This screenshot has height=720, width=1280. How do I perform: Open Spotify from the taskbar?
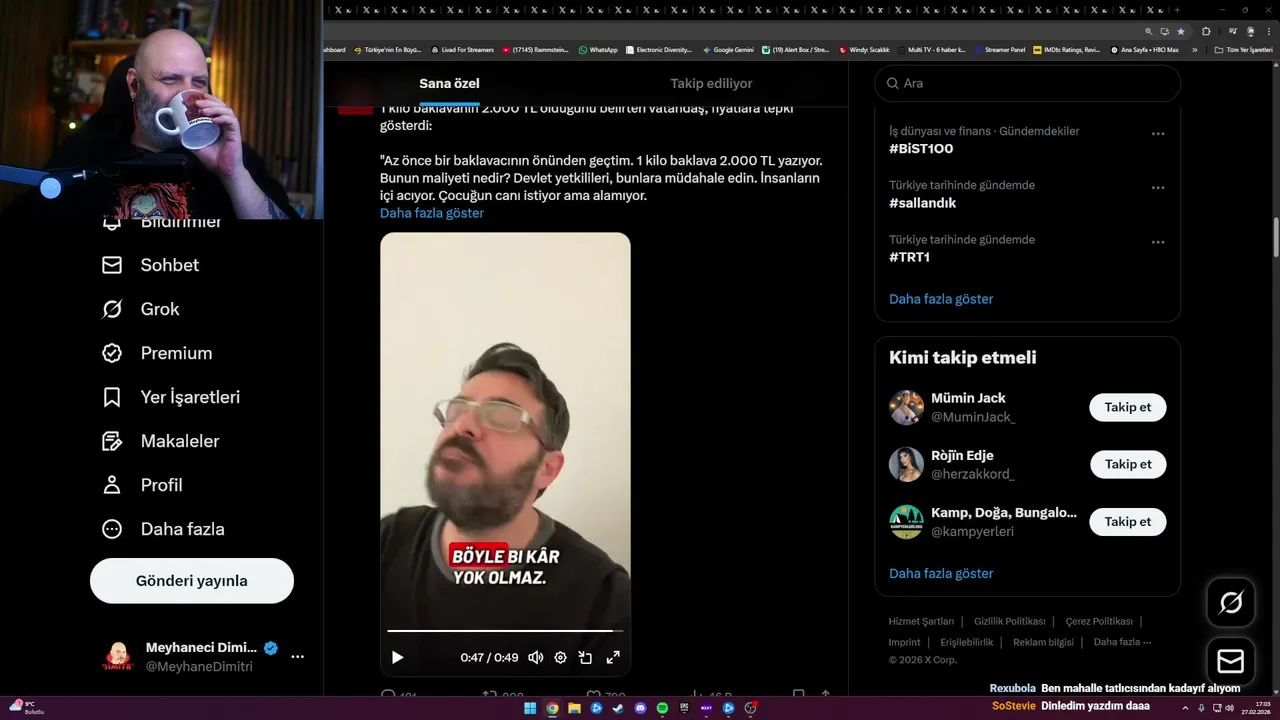(x=662, y=708)
